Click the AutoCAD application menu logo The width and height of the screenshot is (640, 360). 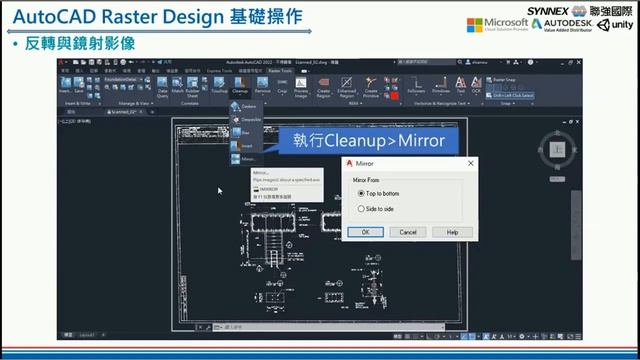[62, 62]
